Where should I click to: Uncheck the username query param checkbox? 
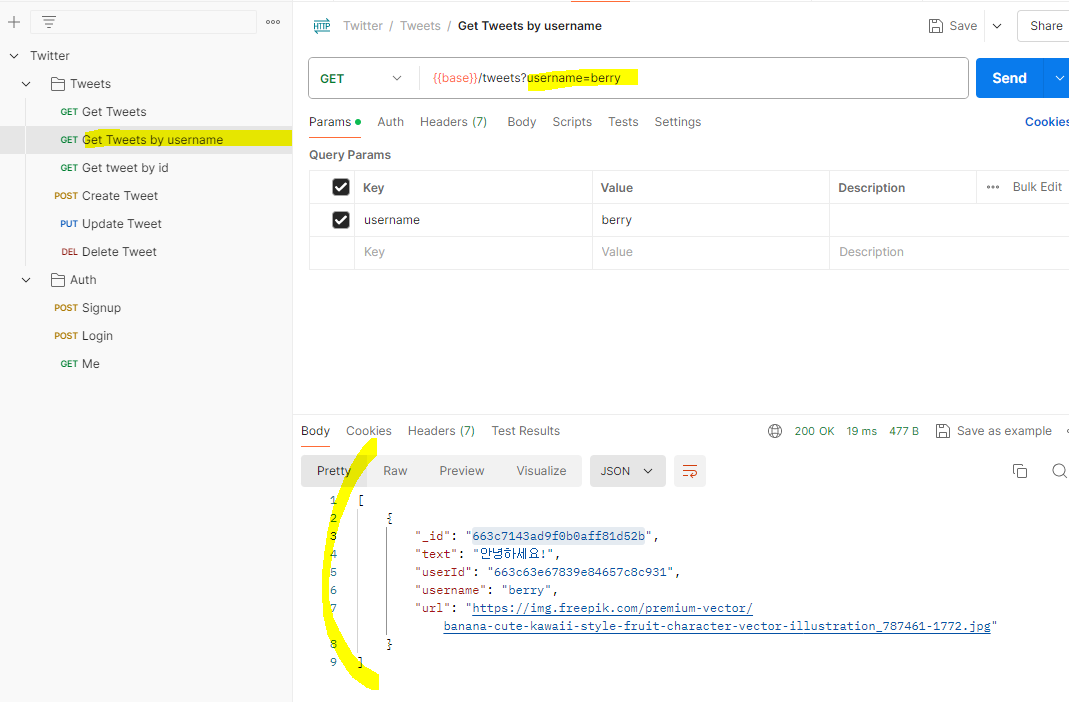pos(341,220)
